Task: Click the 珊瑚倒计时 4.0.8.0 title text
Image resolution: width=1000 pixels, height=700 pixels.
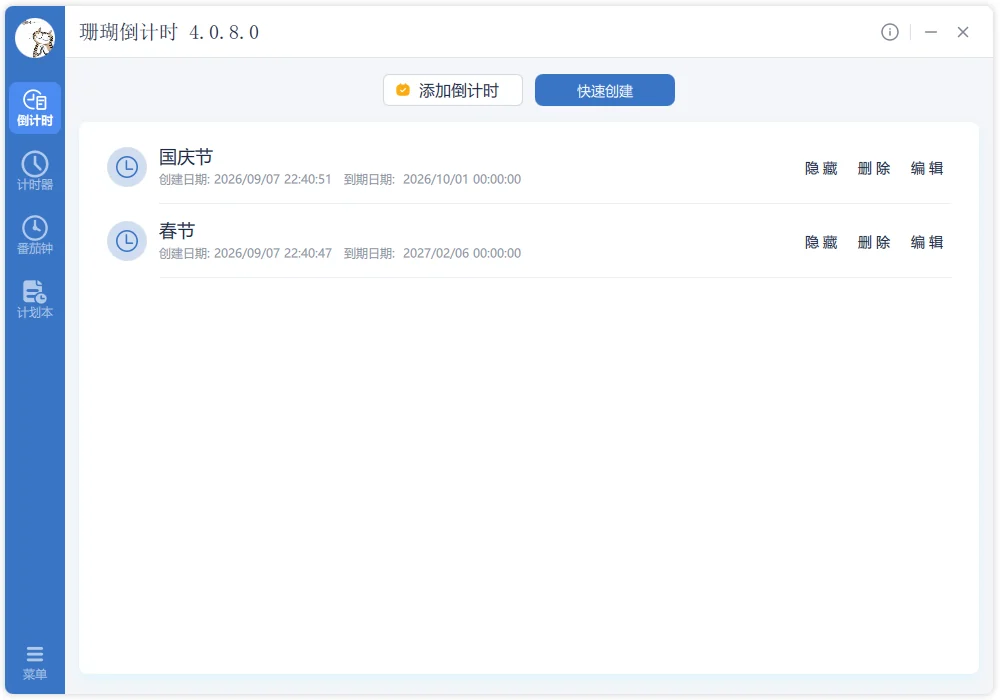Action: coord(169,32)
